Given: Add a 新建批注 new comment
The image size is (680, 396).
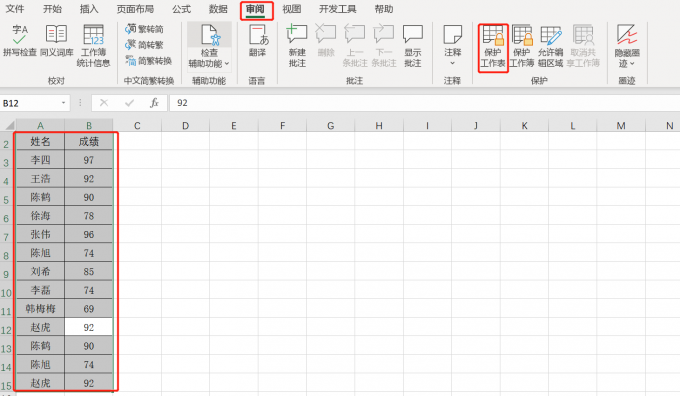Looking at the screenshot, I should click(297, 46).
